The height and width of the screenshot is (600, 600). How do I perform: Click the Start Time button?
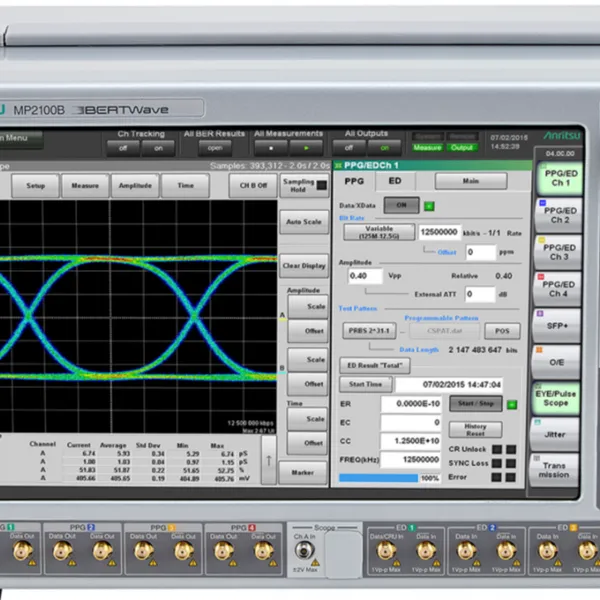(365, 384)
